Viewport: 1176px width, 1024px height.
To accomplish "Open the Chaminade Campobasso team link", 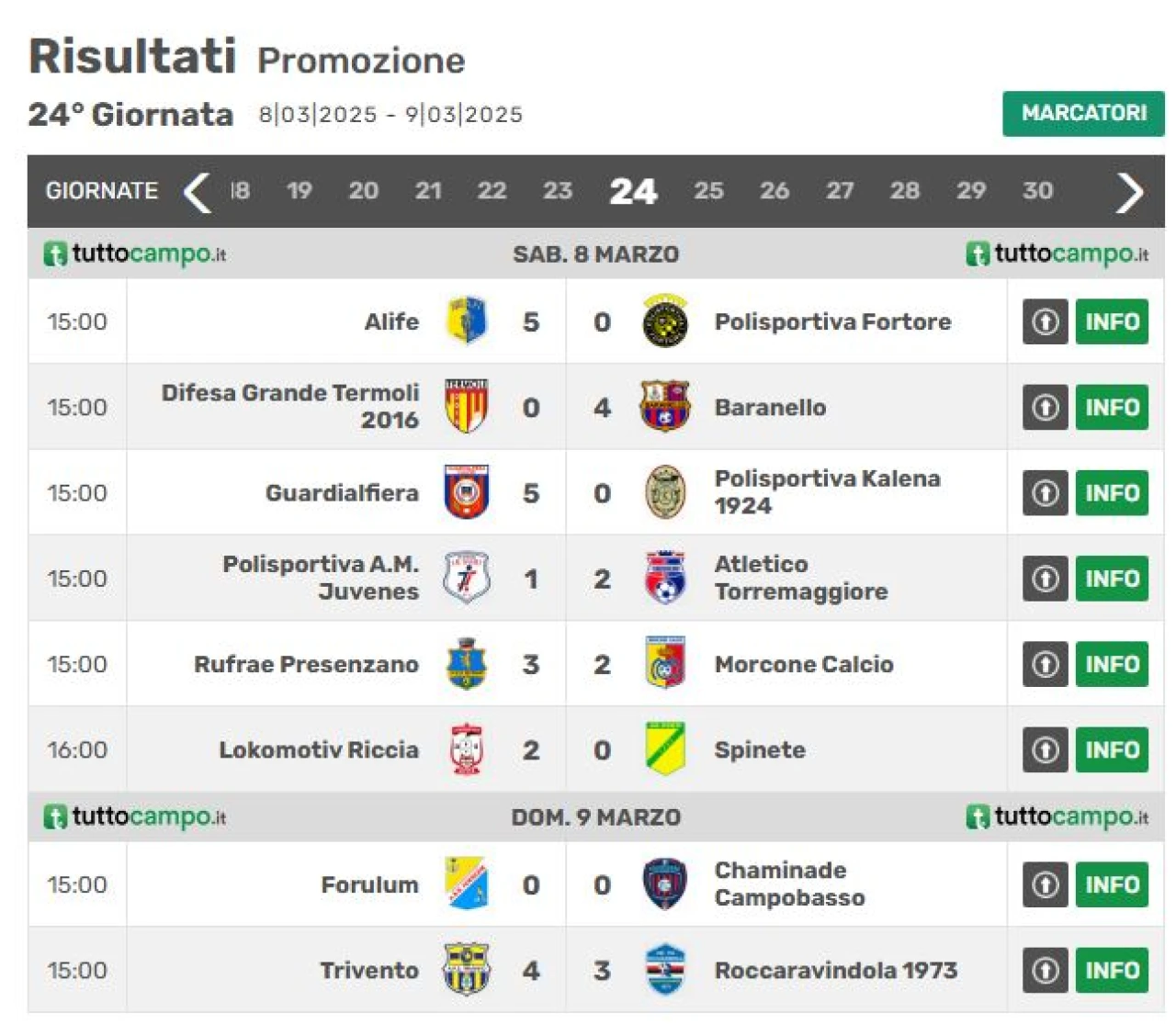I will click(x=789, y=883).
